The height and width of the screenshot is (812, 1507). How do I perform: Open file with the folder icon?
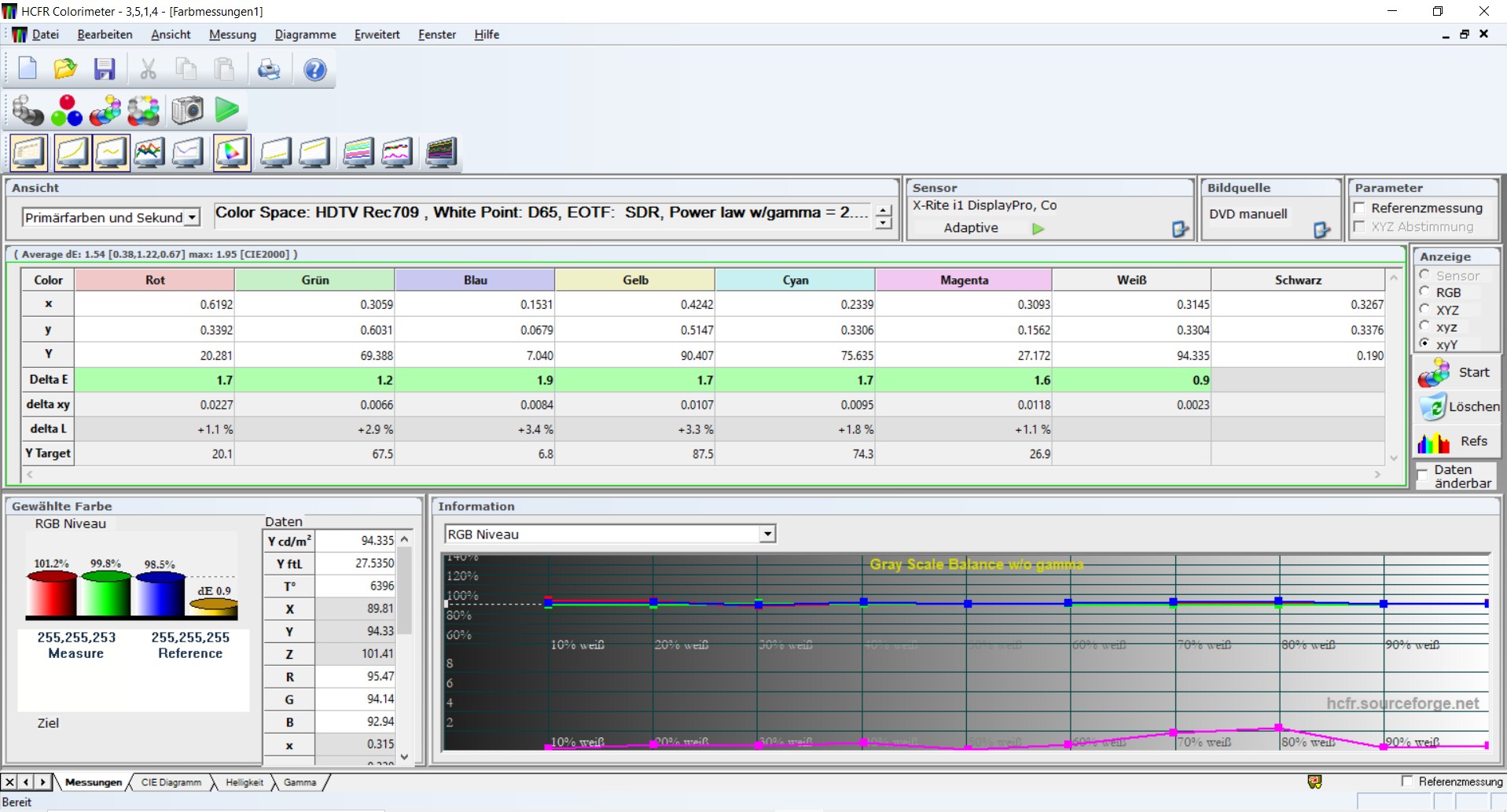pyautogui.click(x=65, y=69)
